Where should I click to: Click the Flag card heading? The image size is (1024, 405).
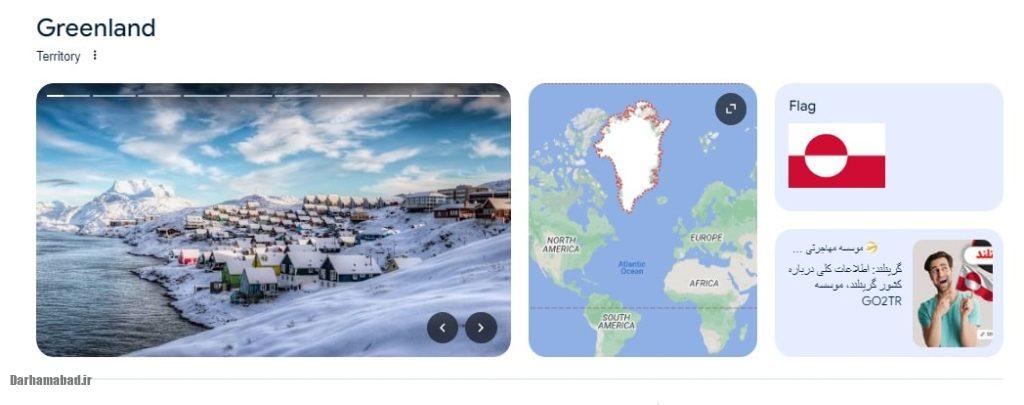click(802, 106)
